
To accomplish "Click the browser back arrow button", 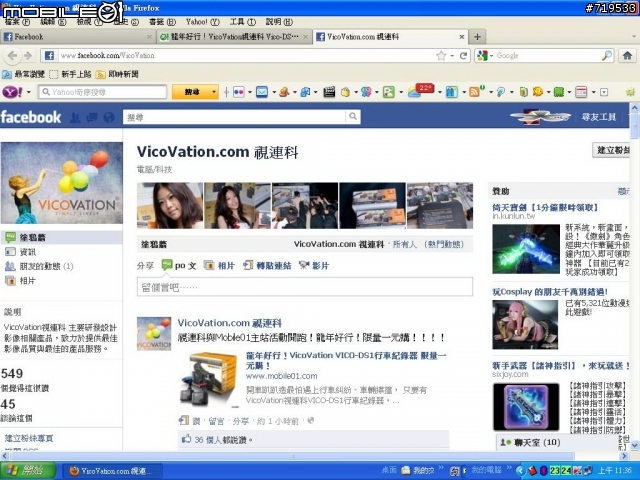I will (12, 56).
